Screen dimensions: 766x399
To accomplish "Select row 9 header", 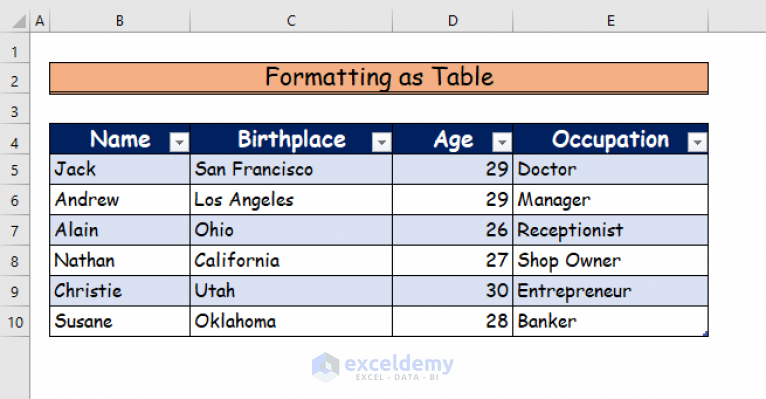I will [x=15, y=292].
